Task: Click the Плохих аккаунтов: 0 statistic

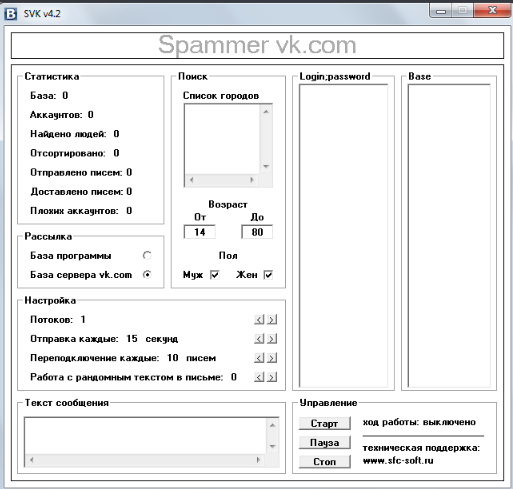Action: pos(81,211)
